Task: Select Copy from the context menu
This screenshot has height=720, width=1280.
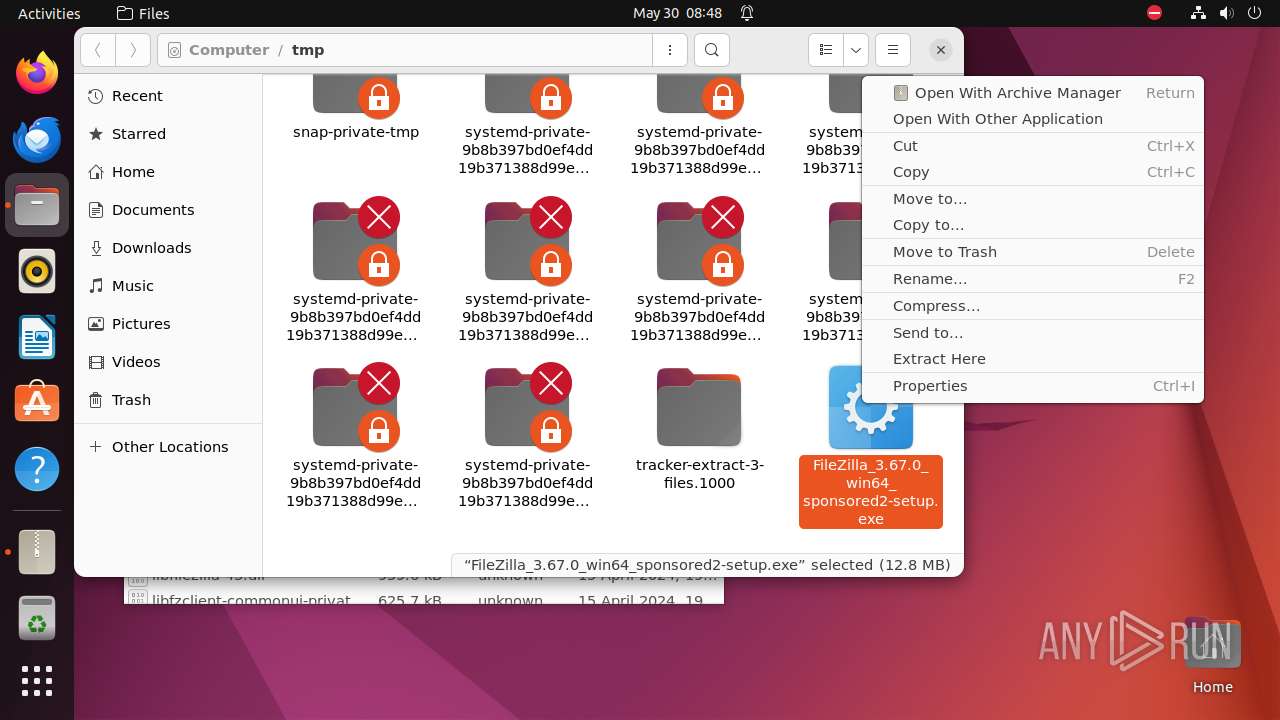Action: [x=1033, y=172]
